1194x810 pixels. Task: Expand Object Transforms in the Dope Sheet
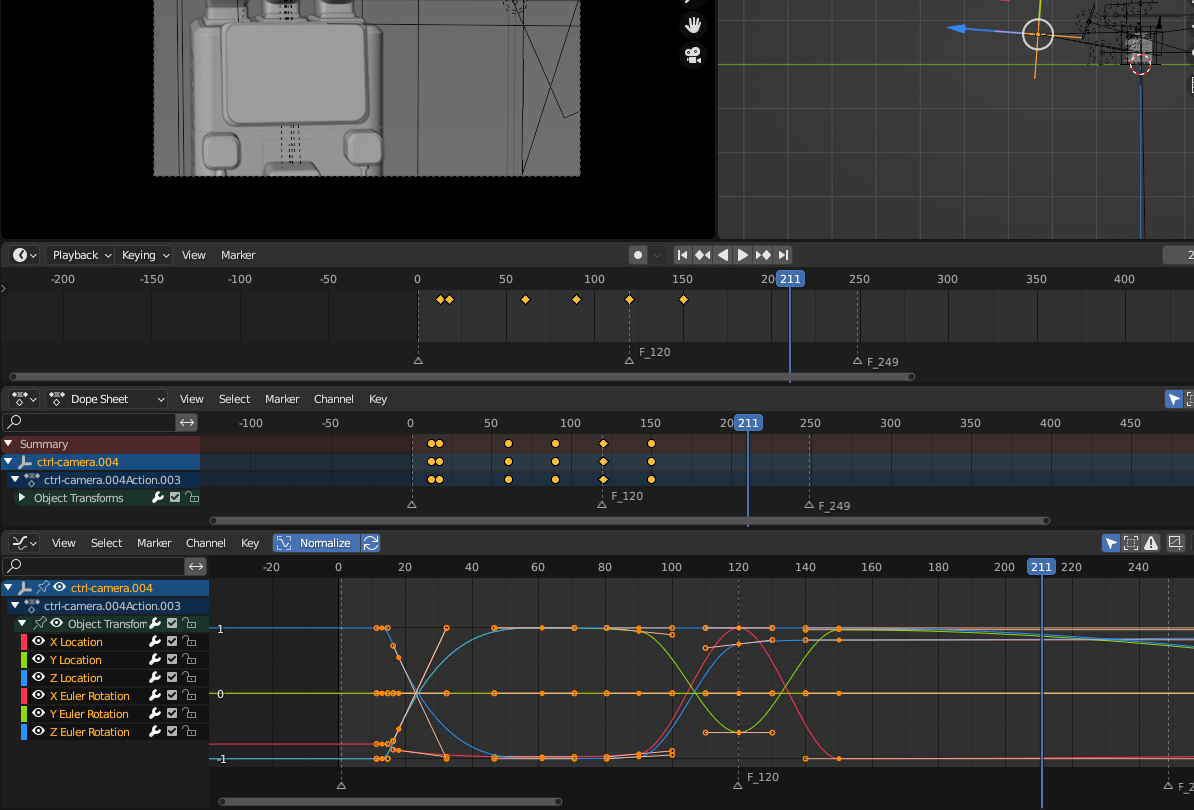[22, 498]
